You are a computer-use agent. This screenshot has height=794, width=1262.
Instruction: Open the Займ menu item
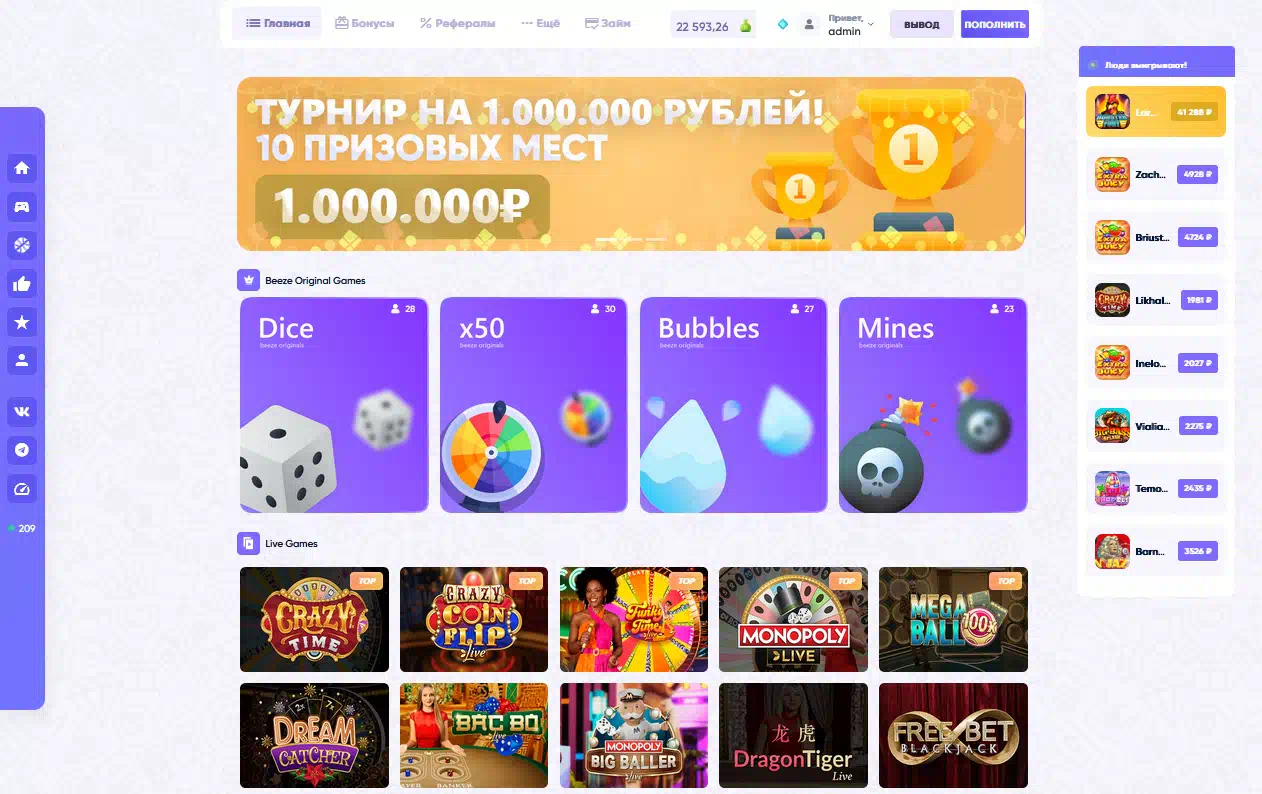(608, 23)
